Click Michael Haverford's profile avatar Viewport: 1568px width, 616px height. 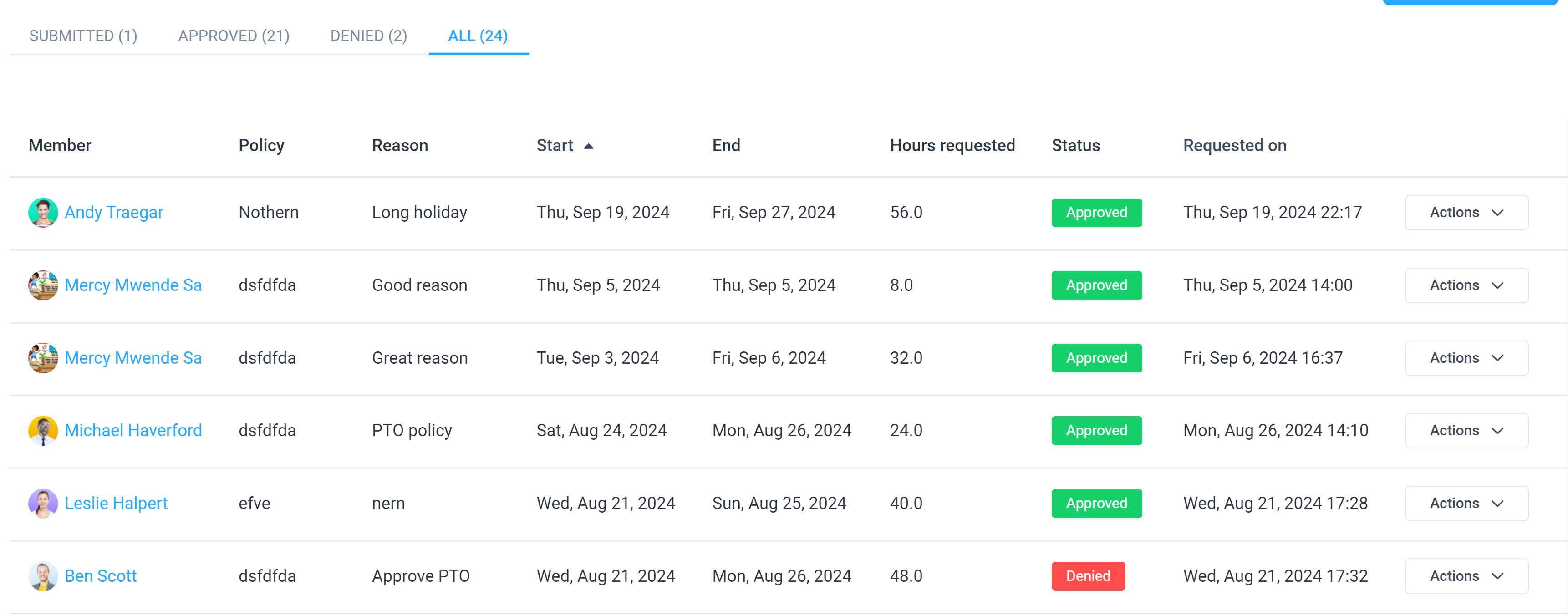[43, 430]
